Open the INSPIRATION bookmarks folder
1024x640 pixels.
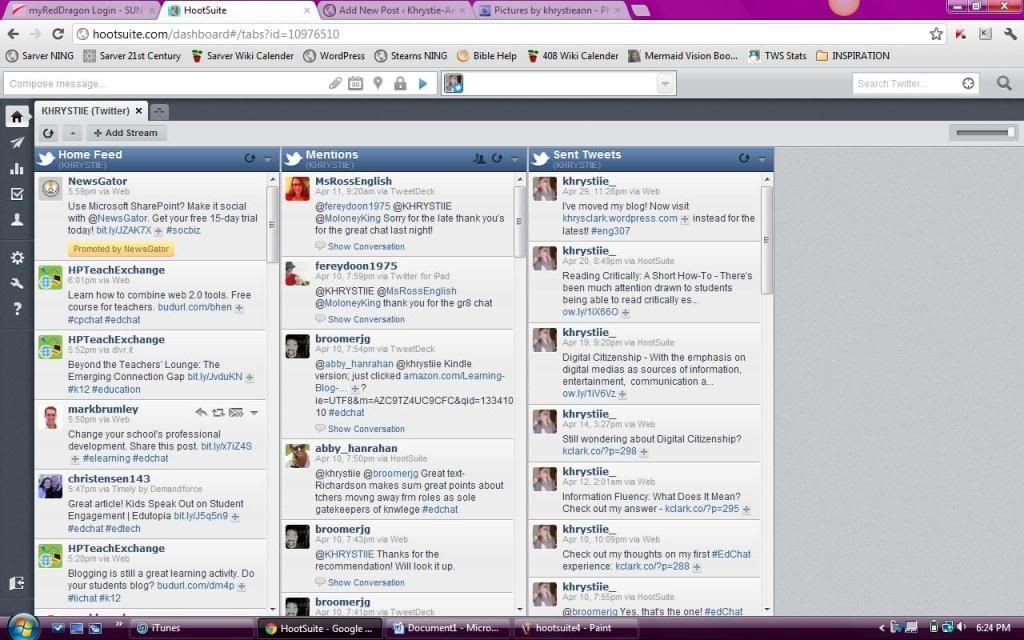click(853, 56)
